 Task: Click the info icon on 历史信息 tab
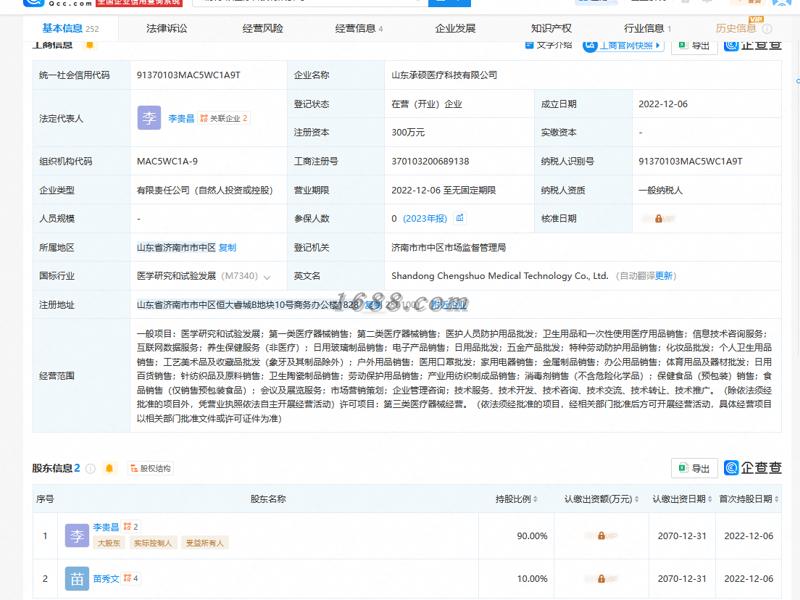pos(766,29)
